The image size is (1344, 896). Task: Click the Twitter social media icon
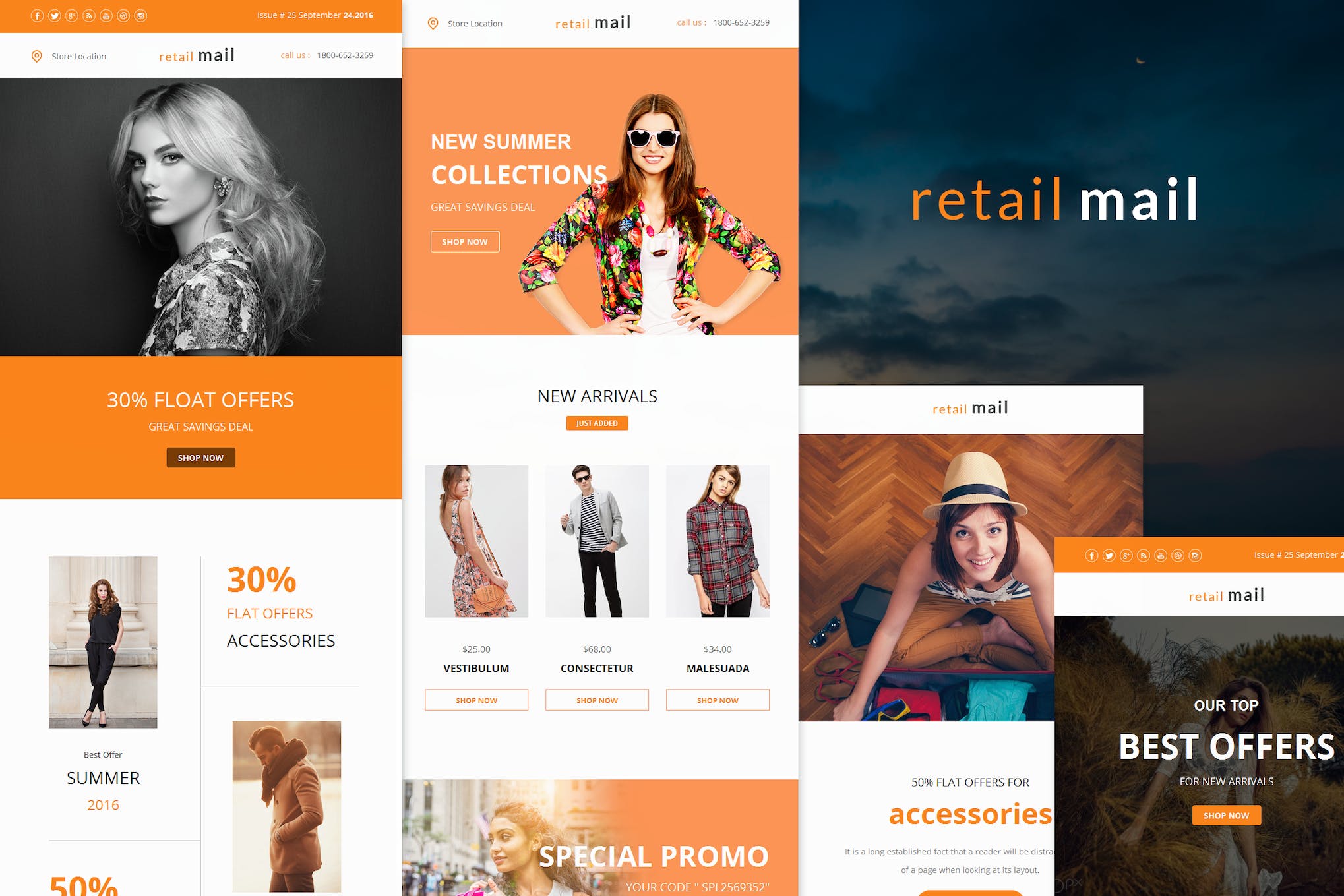click(57, 13)
